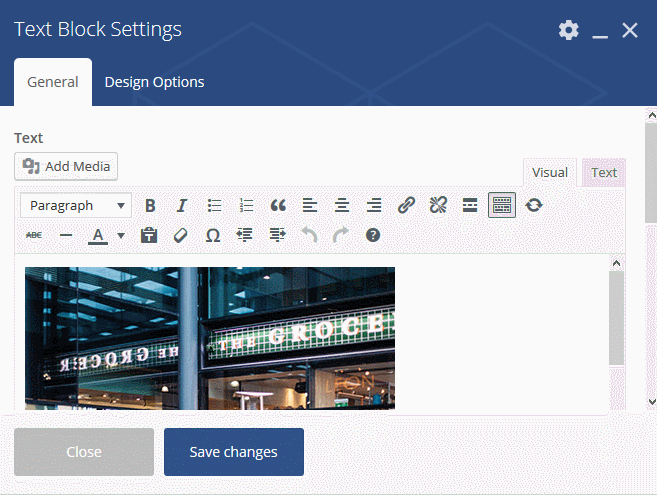
Task: Undo the last action
Action: [x=309, y=235]
